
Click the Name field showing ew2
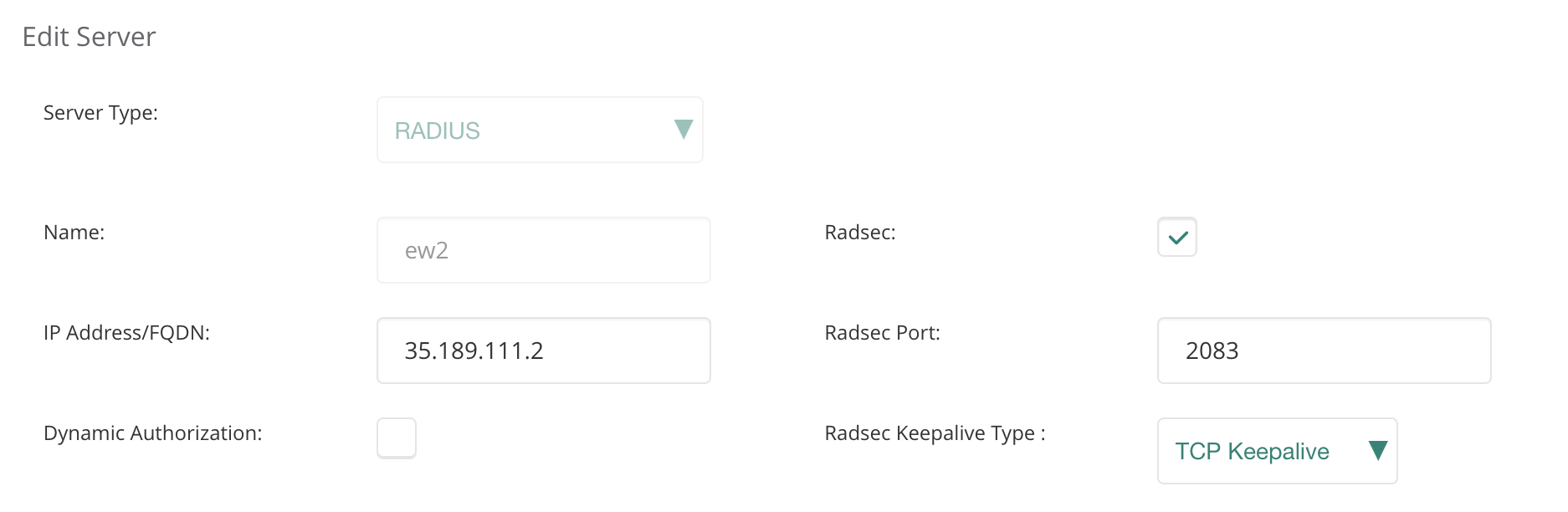pos(543,249)
